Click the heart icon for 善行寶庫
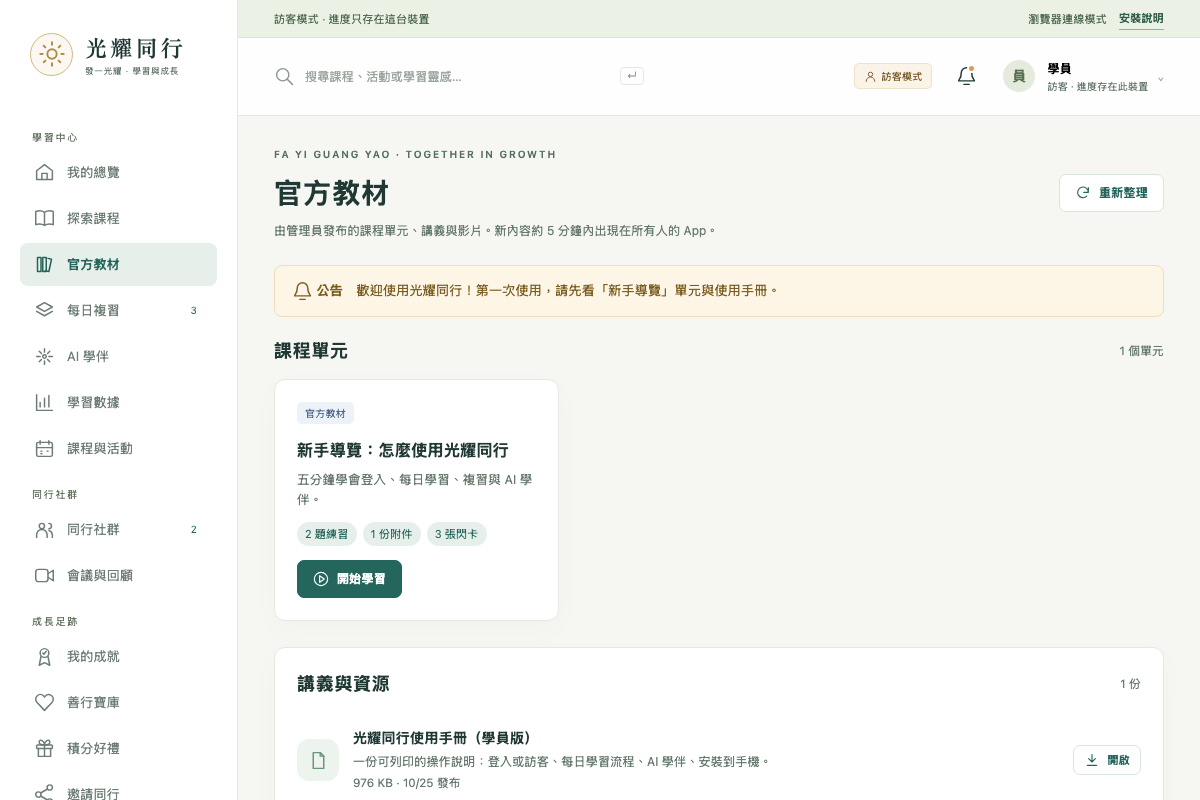The image size is (1200, 800). click(44, 702)
